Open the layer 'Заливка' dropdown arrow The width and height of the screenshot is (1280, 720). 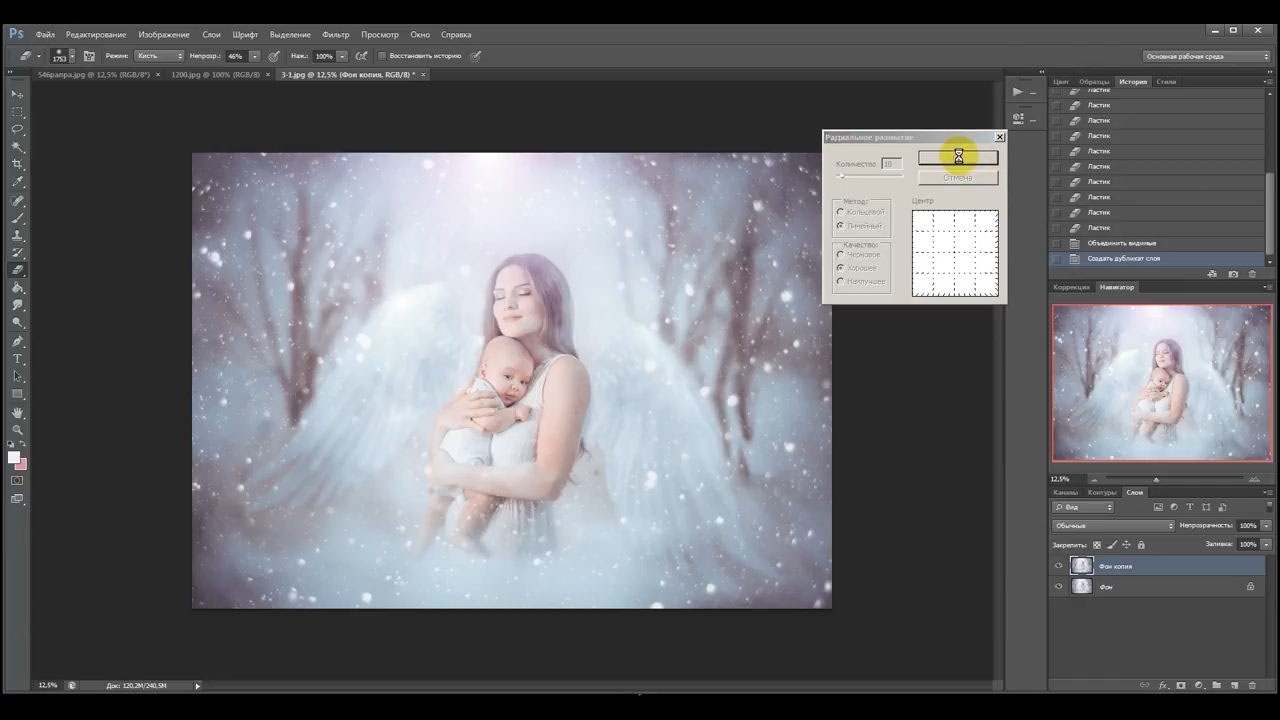1267,545
